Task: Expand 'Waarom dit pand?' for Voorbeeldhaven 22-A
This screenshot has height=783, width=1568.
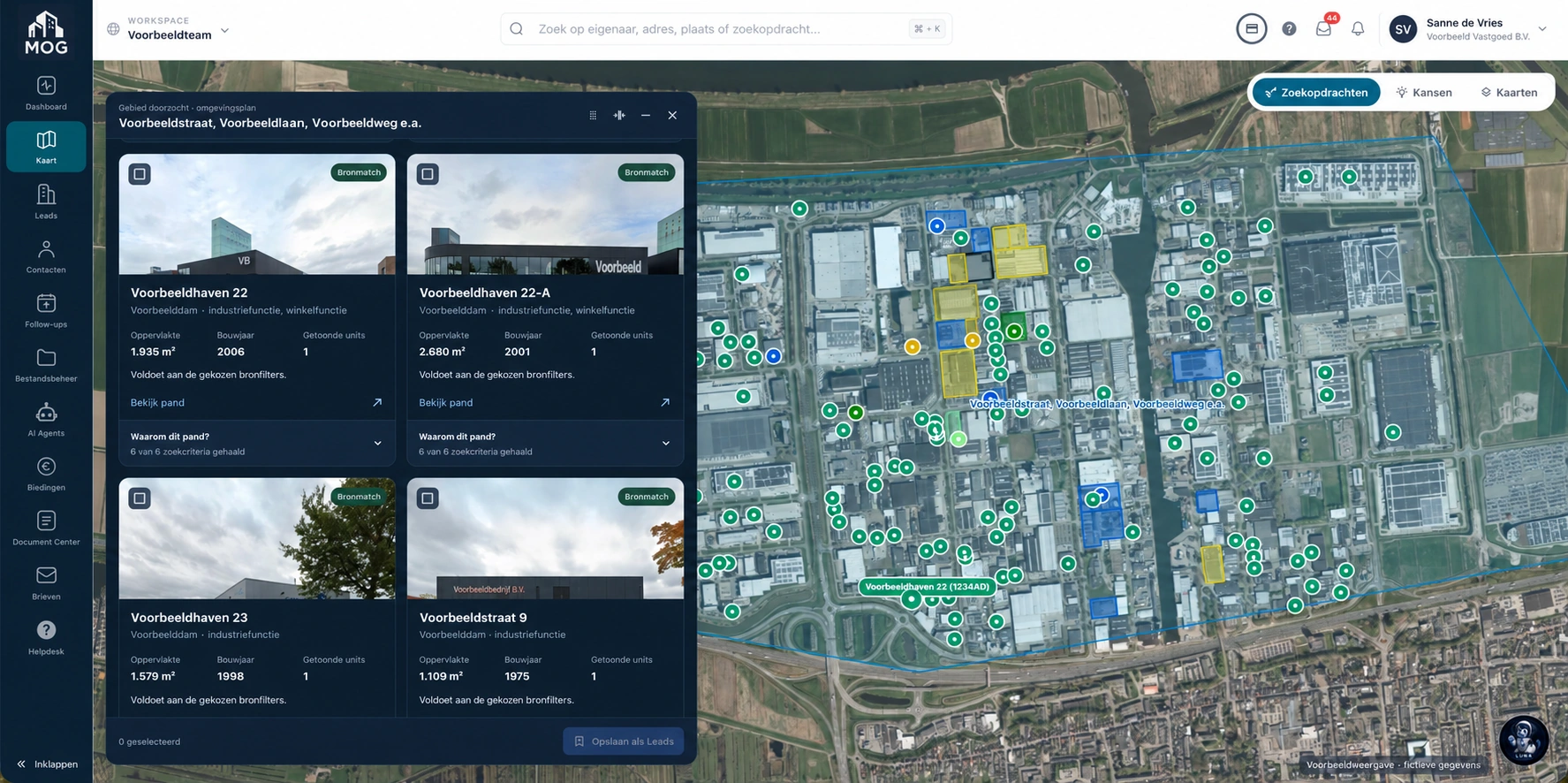Action: click(545, 444)
